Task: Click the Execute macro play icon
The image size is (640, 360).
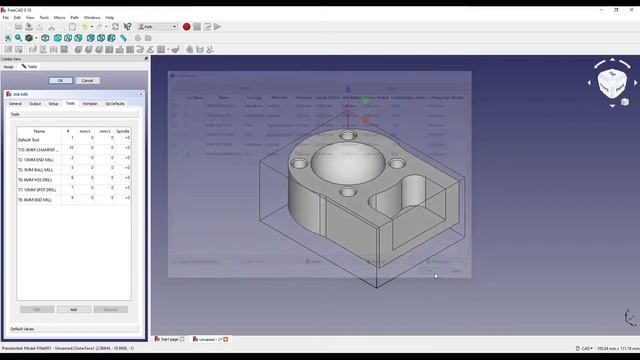Action: [x=218, y=27]
